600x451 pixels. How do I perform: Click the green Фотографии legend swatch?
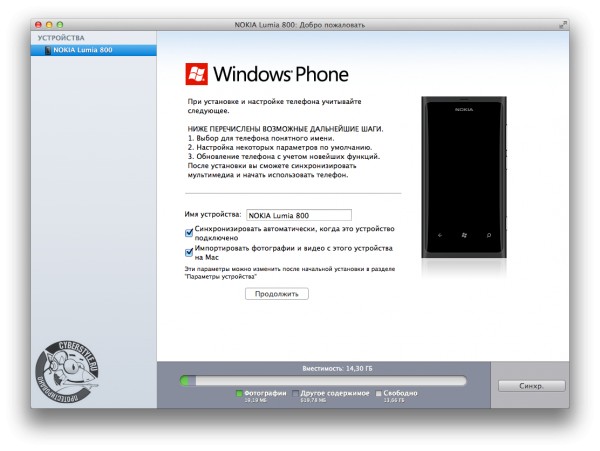pyautogui.click(x=239, y=393)
